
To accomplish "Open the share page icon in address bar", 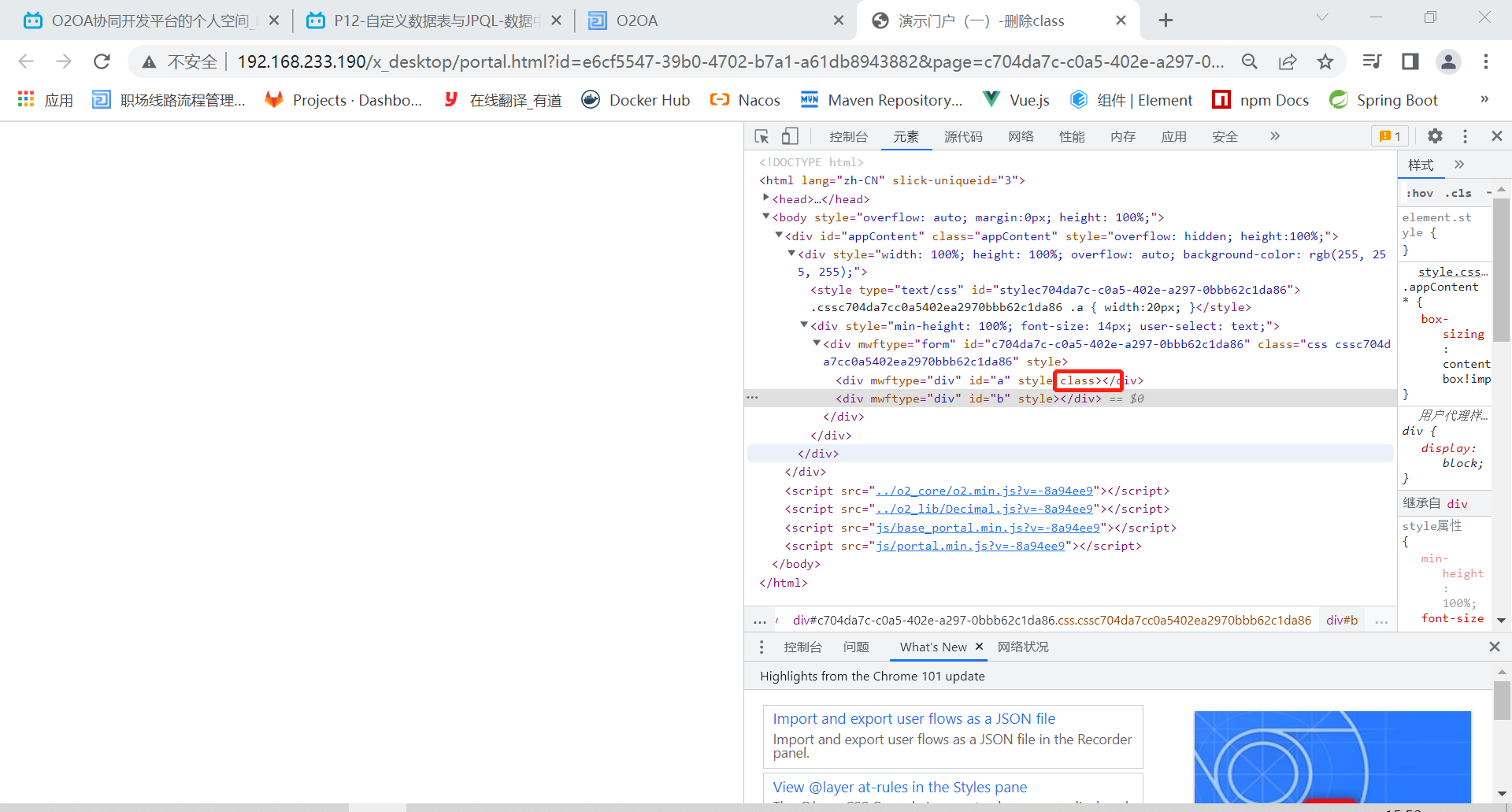I will pyautogui.click(x=1288, y=61).
